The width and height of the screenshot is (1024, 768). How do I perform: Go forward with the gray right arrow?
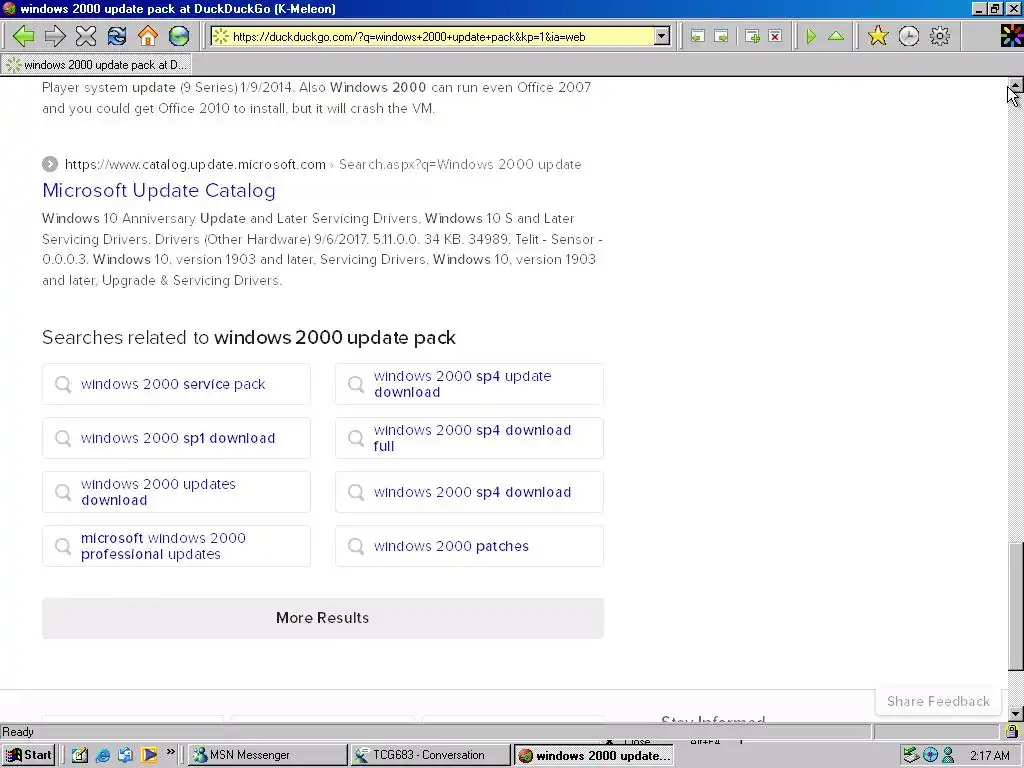55,36
